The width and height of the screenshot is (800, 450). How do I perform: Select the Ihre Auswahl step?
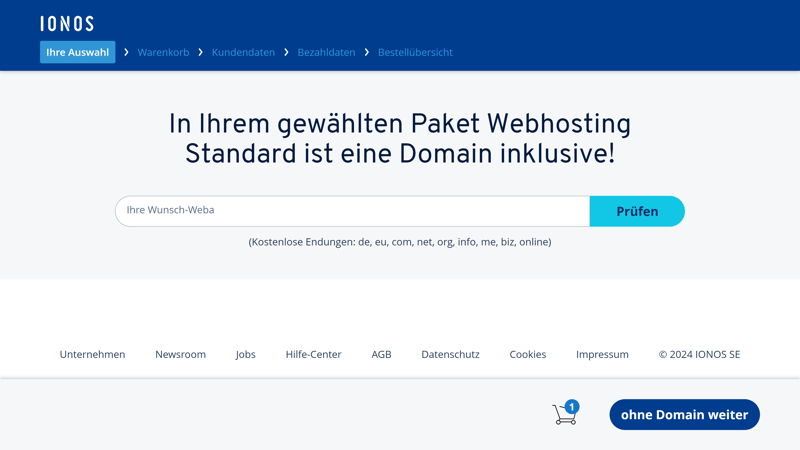tap(77, 52)
